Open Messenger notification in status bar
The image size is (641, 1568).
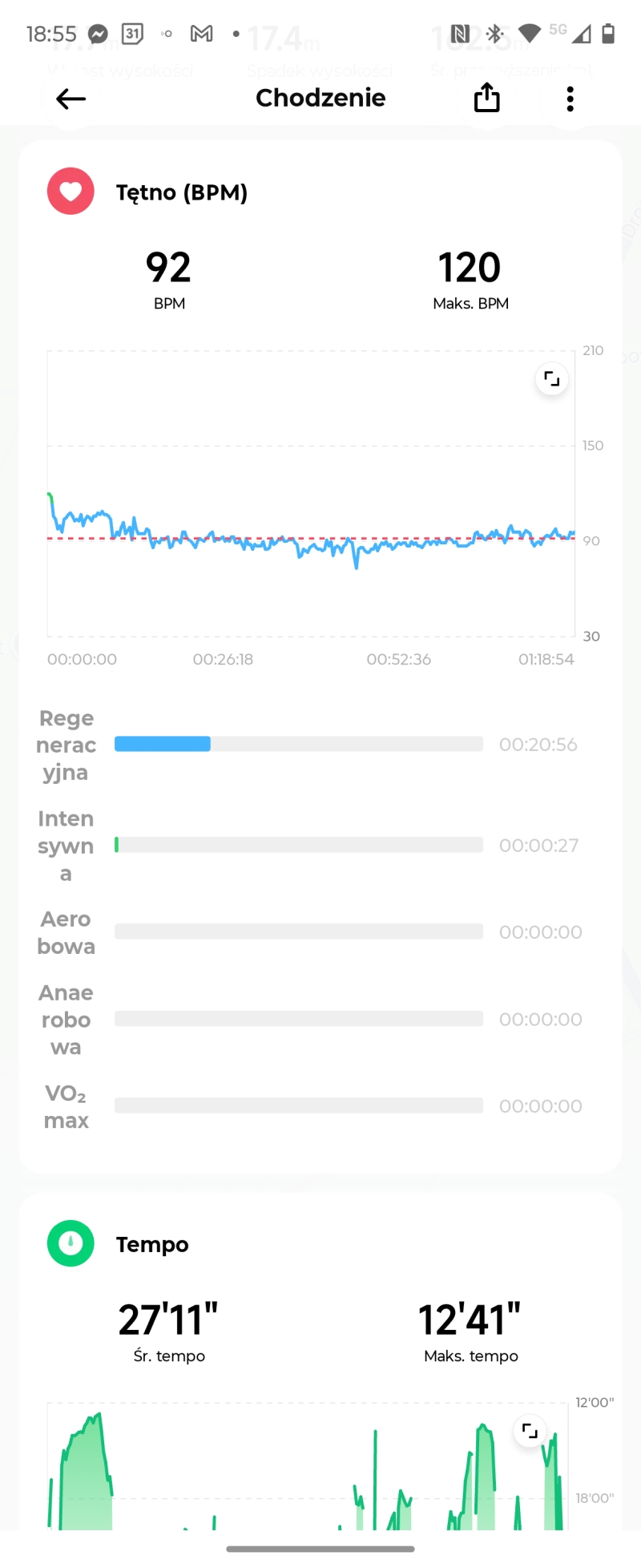pos(98,34)
